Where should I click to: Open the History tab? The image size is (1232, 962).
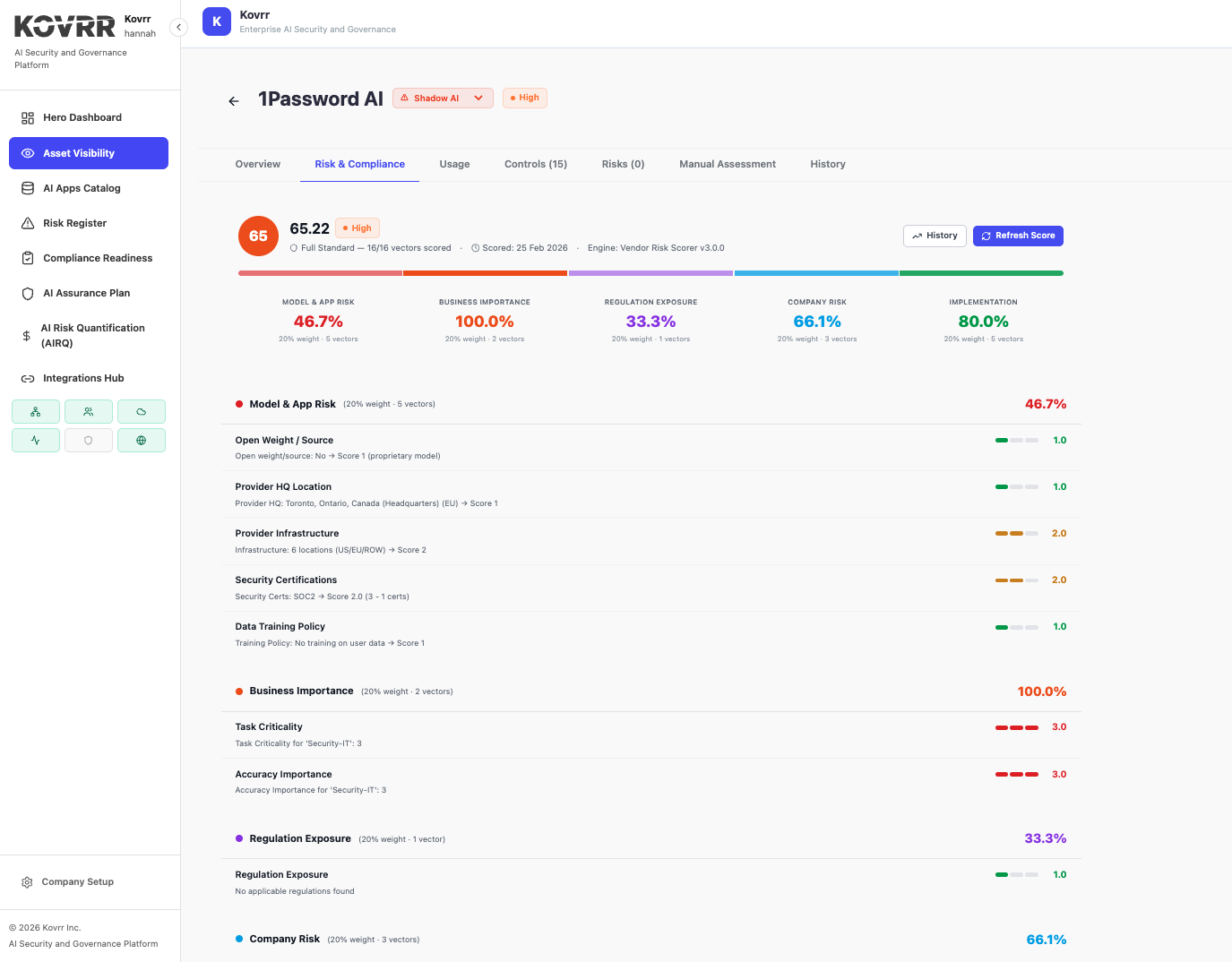828,164
